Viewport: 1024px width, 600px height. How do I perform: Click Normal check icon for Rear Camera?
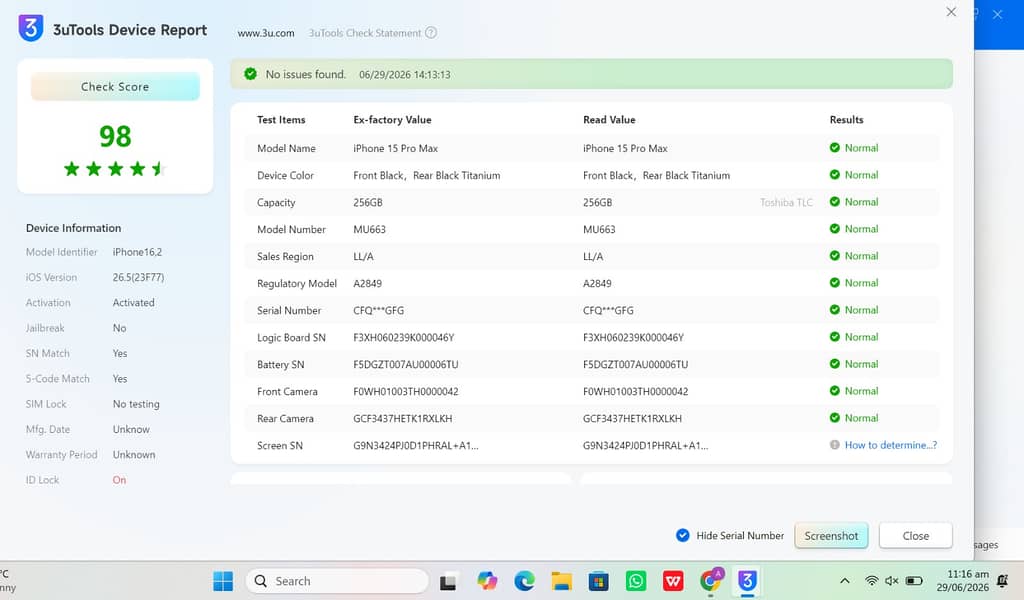tap(835, 418)
